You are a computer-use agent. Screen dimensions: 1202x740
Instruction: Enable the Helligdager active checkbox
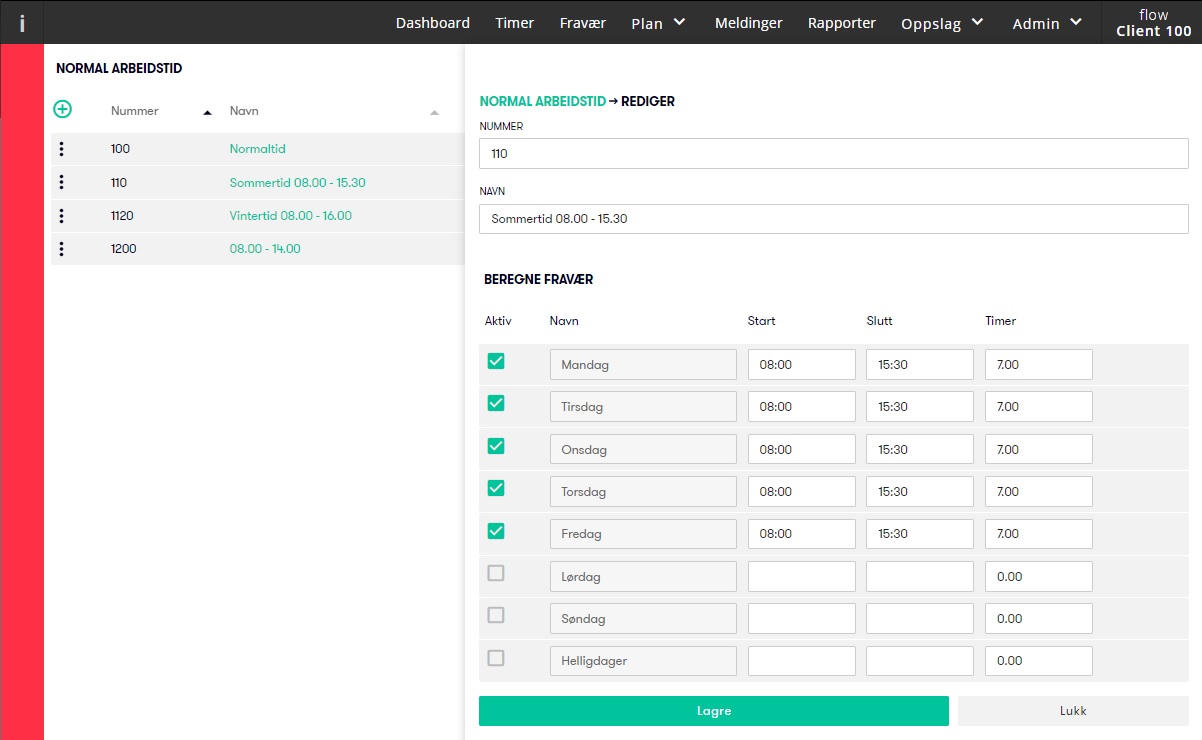pos(496,658)
